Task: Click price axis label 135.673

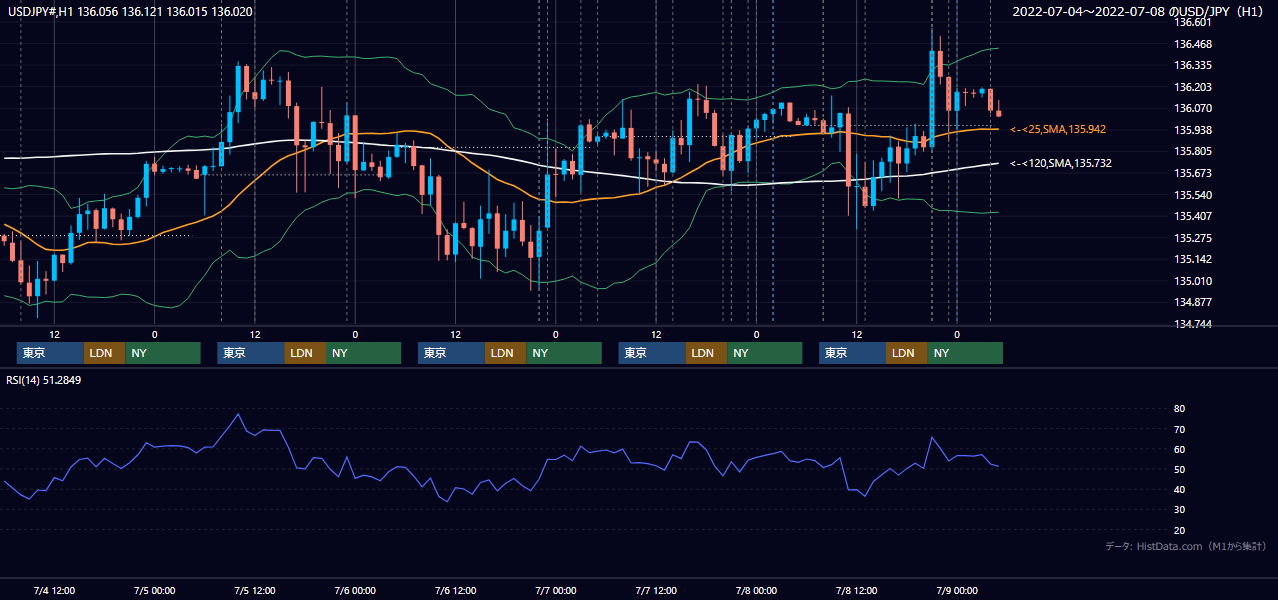Action: point(1195,173)
